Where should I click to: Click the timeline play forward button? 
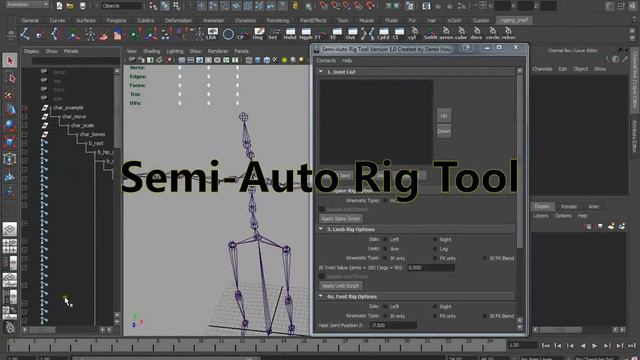(595, 346)
